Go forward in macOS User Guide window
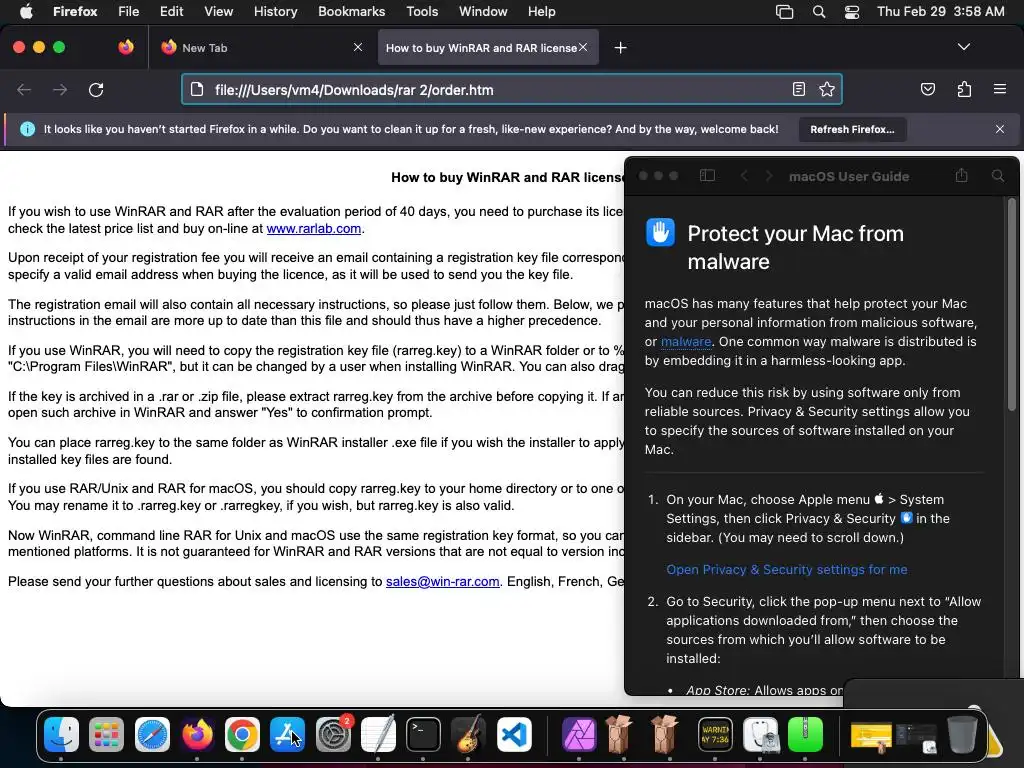Screen dimensions: 1024x768 [769, 176]
